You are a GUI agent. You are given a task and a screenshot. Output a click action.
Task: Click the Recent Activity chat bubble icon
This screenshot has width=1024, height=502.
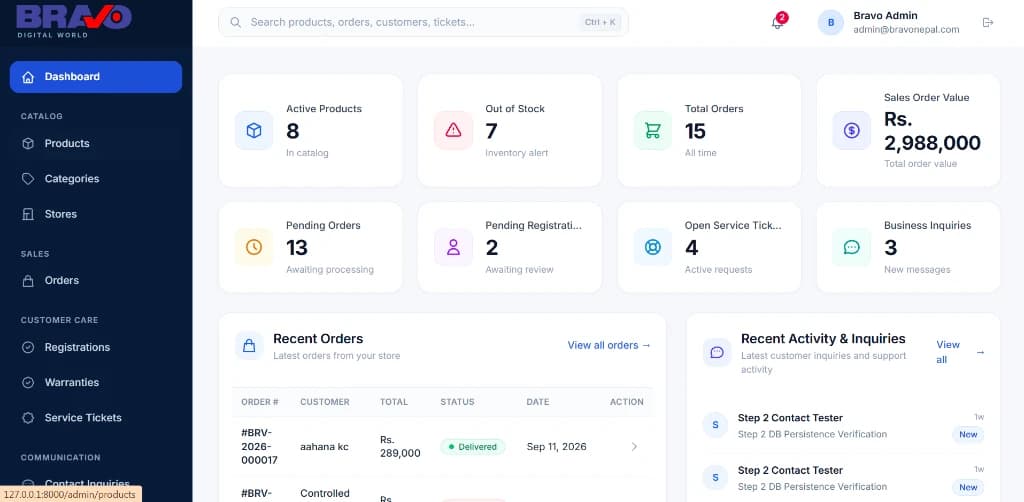point(717,353)
